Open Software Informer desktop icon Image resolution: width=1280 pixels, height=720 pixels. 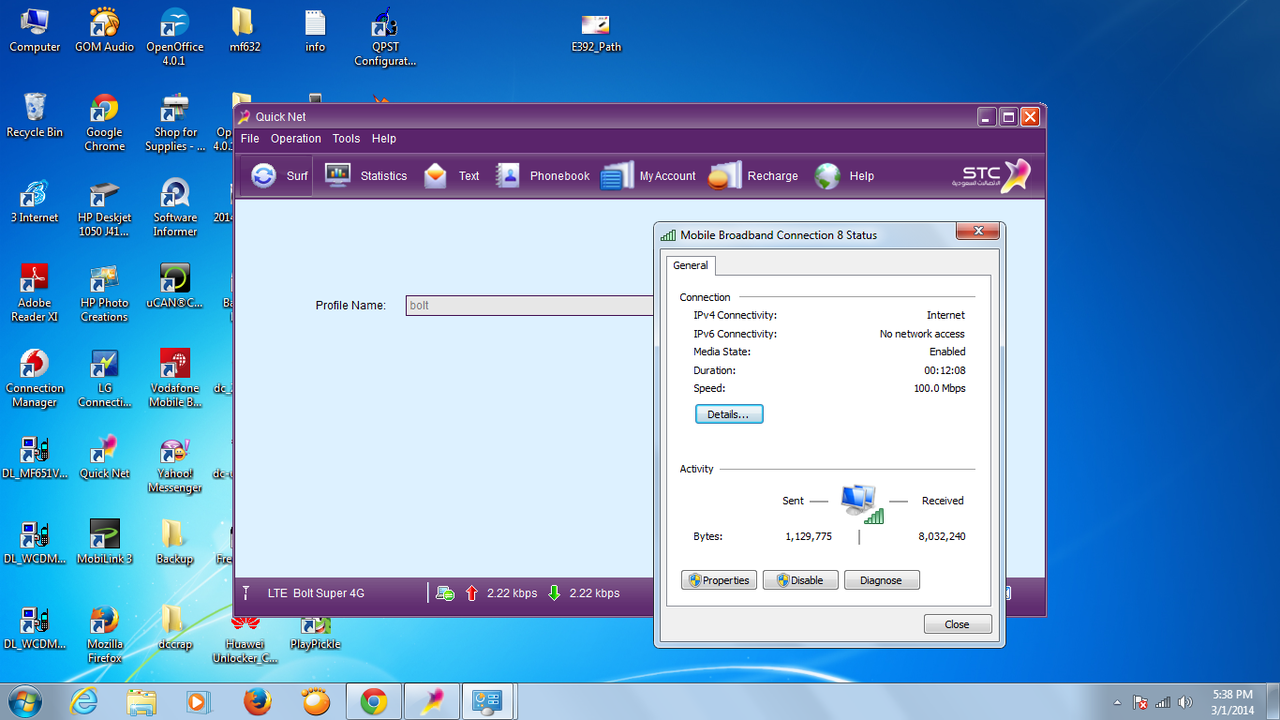click(x=175, y=208)
